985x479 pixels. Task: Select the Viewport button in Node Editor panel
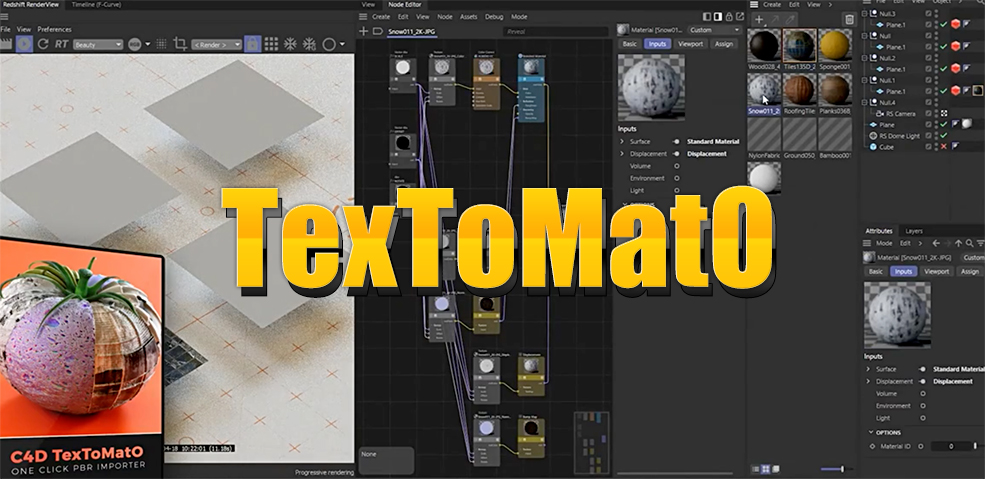tap(690, 44)
